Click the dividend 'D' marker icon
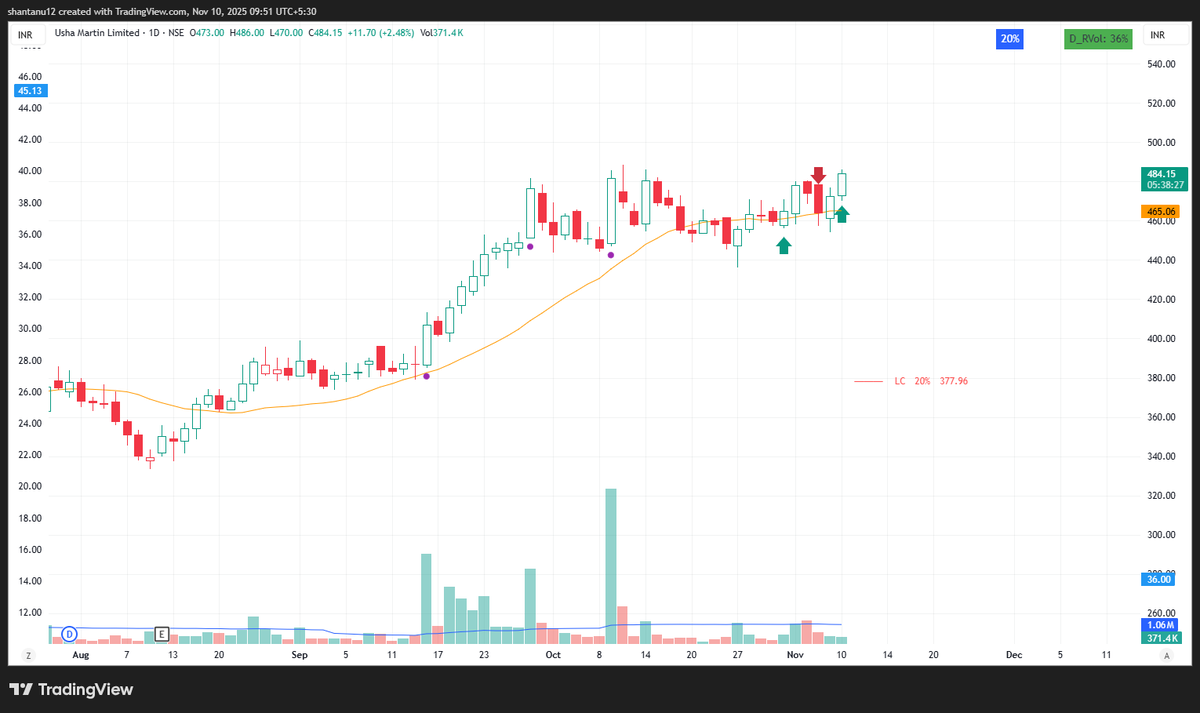This screenshot has width=1200, height=713. [70, 634]
